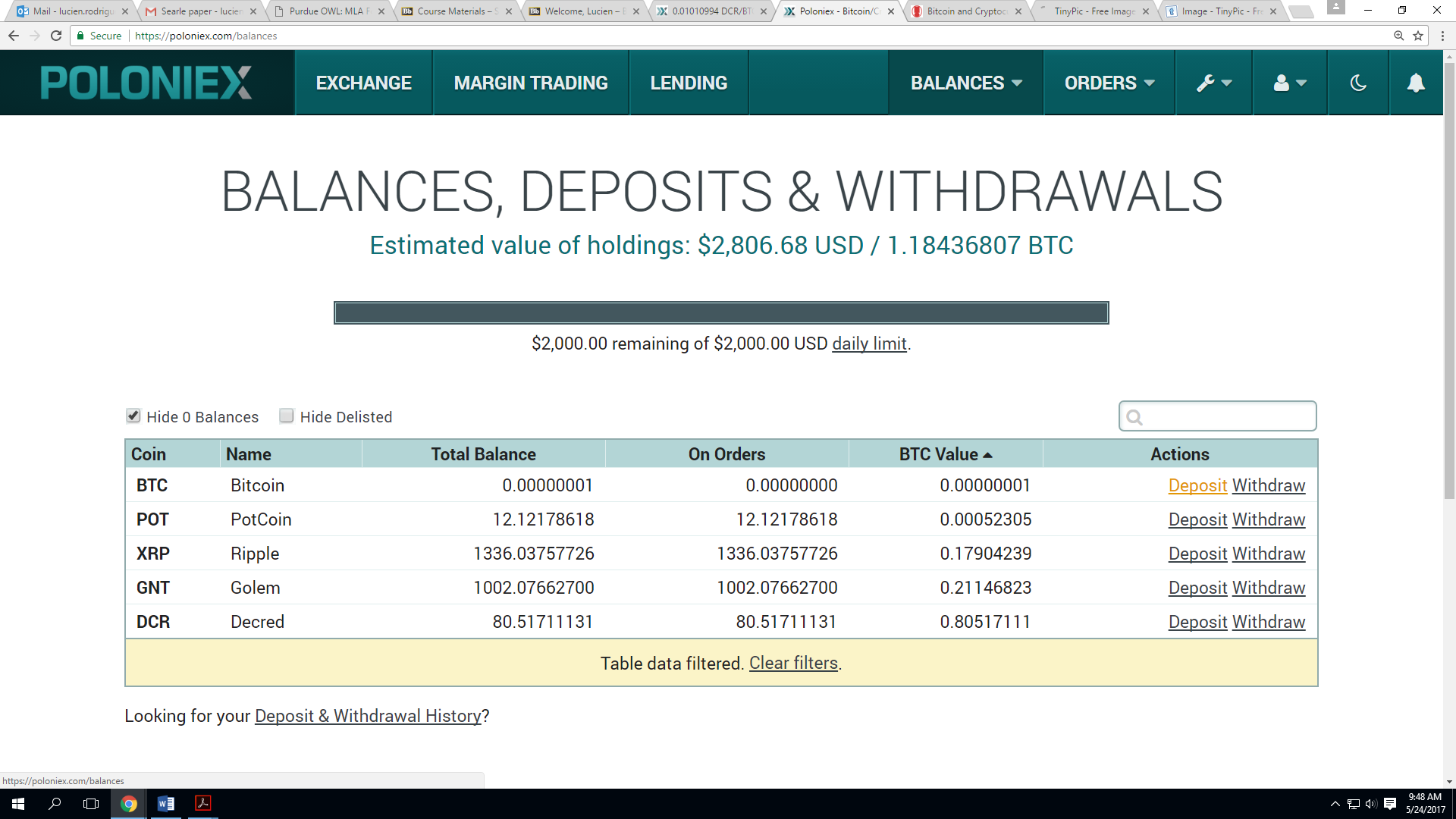Sort by the Total Balance column

[x=484, y=454]
